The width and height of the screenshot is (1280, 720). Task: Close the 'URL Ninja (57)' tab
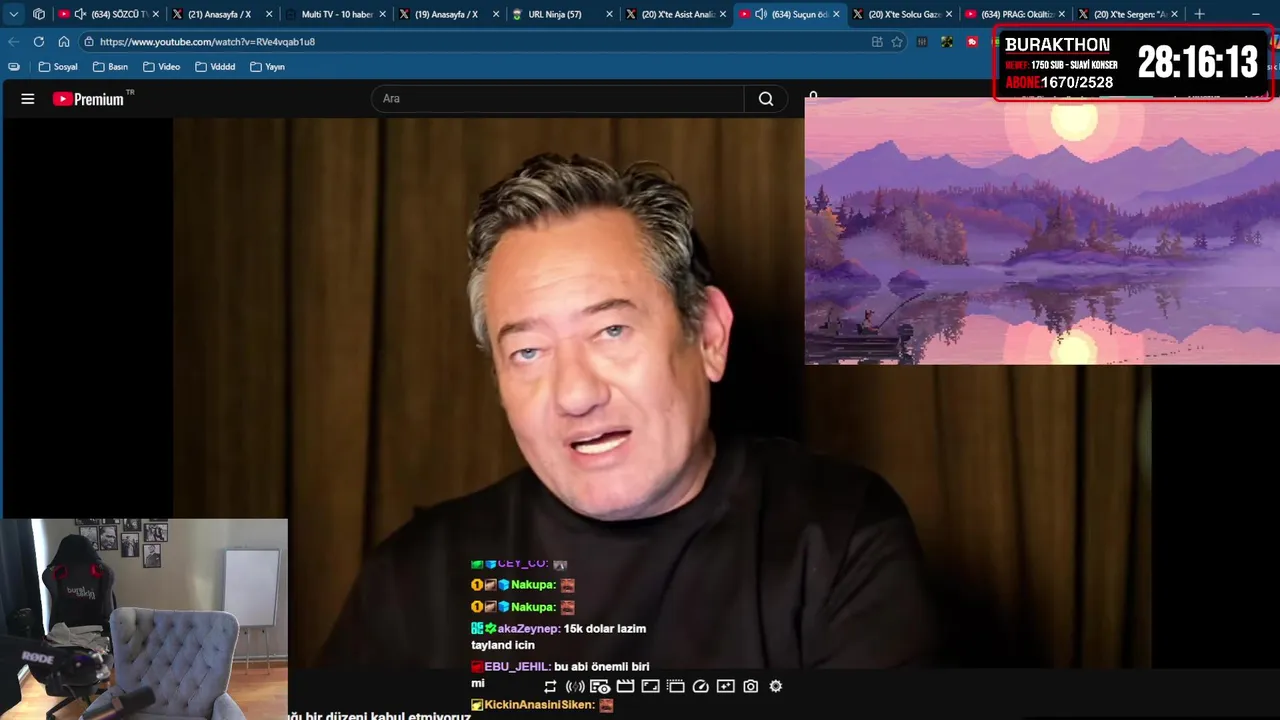pyautogui.click(x=609, y=14)
